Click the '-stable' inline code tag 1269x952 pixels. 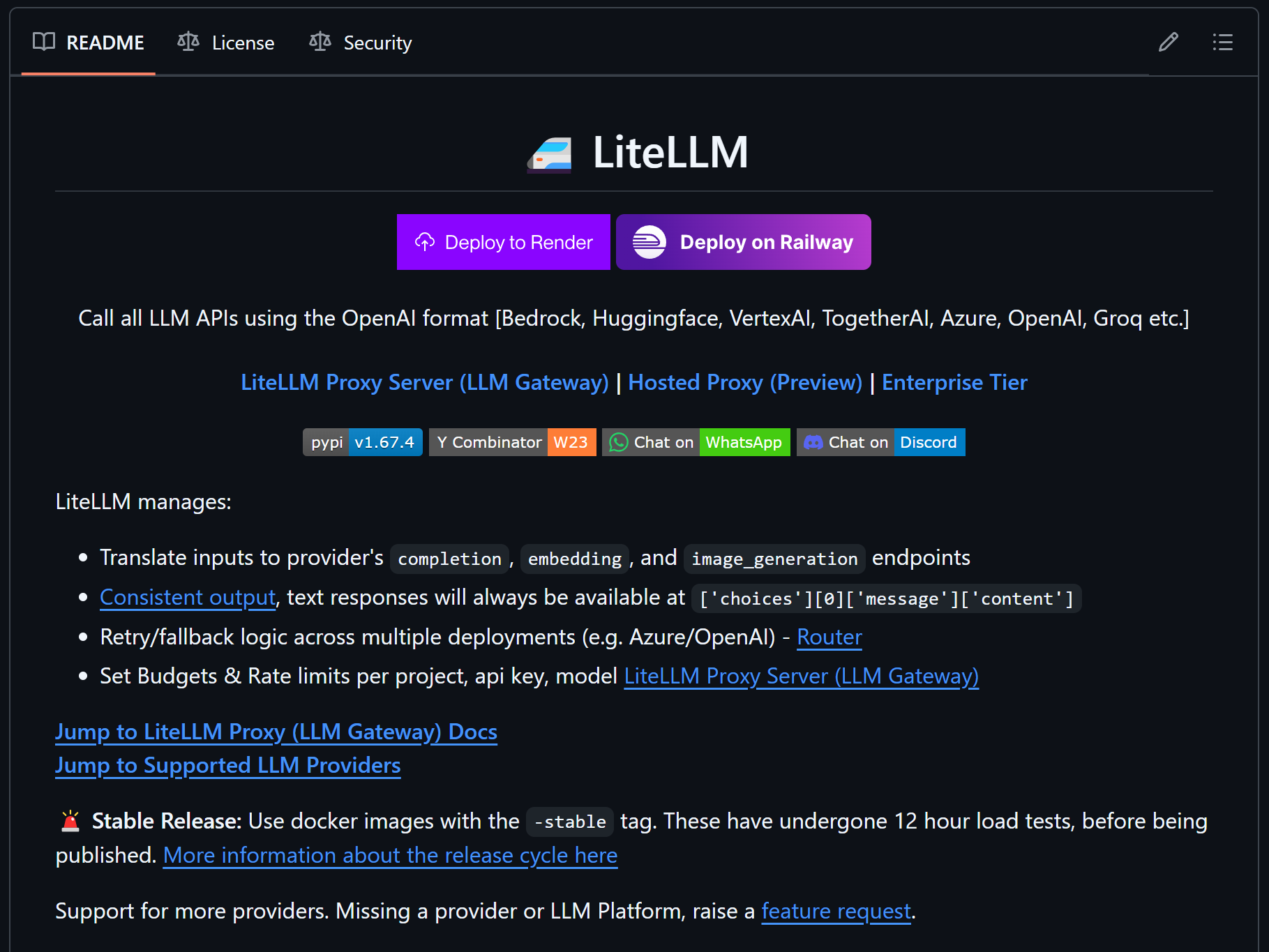click(570, 822)
